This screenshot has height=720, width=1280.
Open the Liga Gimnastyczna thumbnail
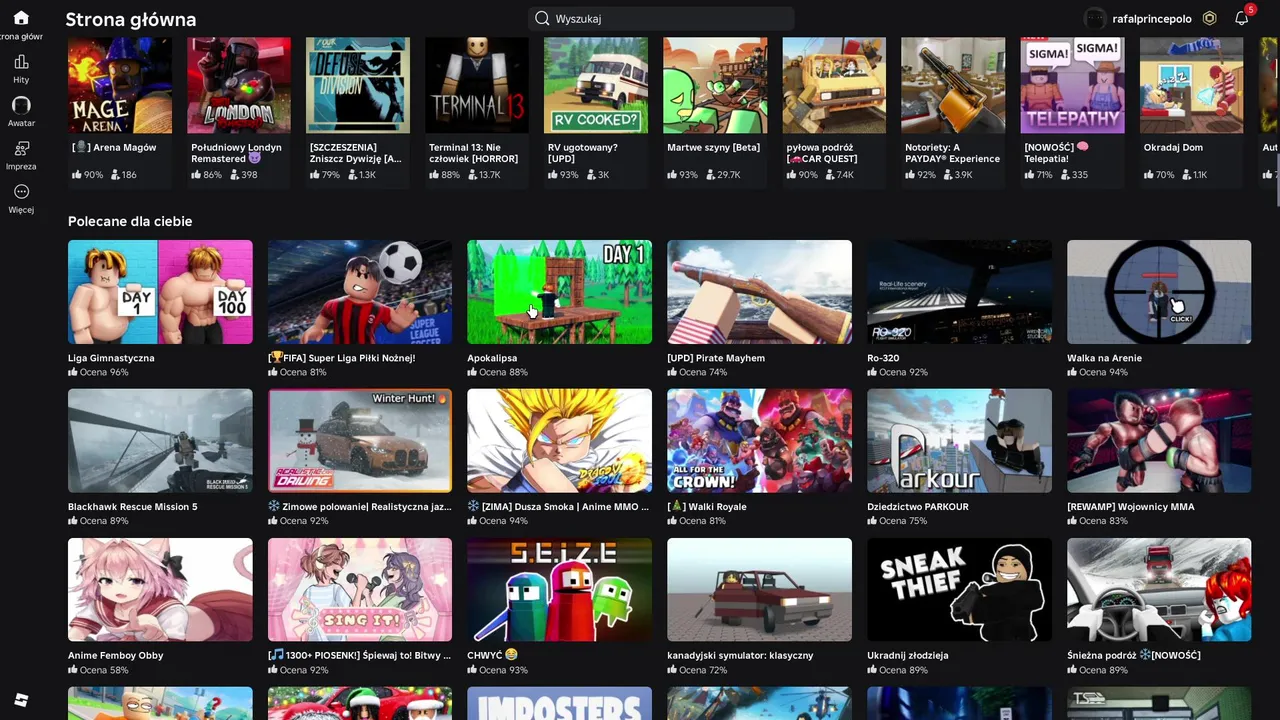coord(160,292)
